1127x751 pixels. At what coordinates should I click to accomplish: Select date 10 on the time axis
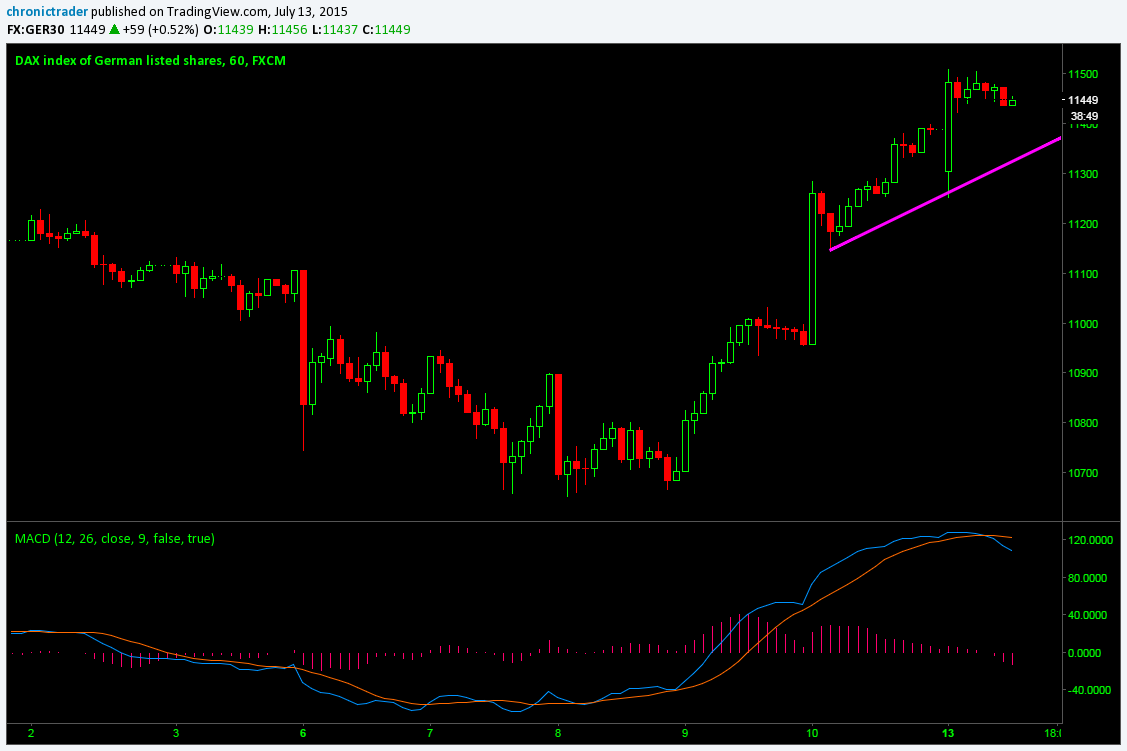coord(812,733)
